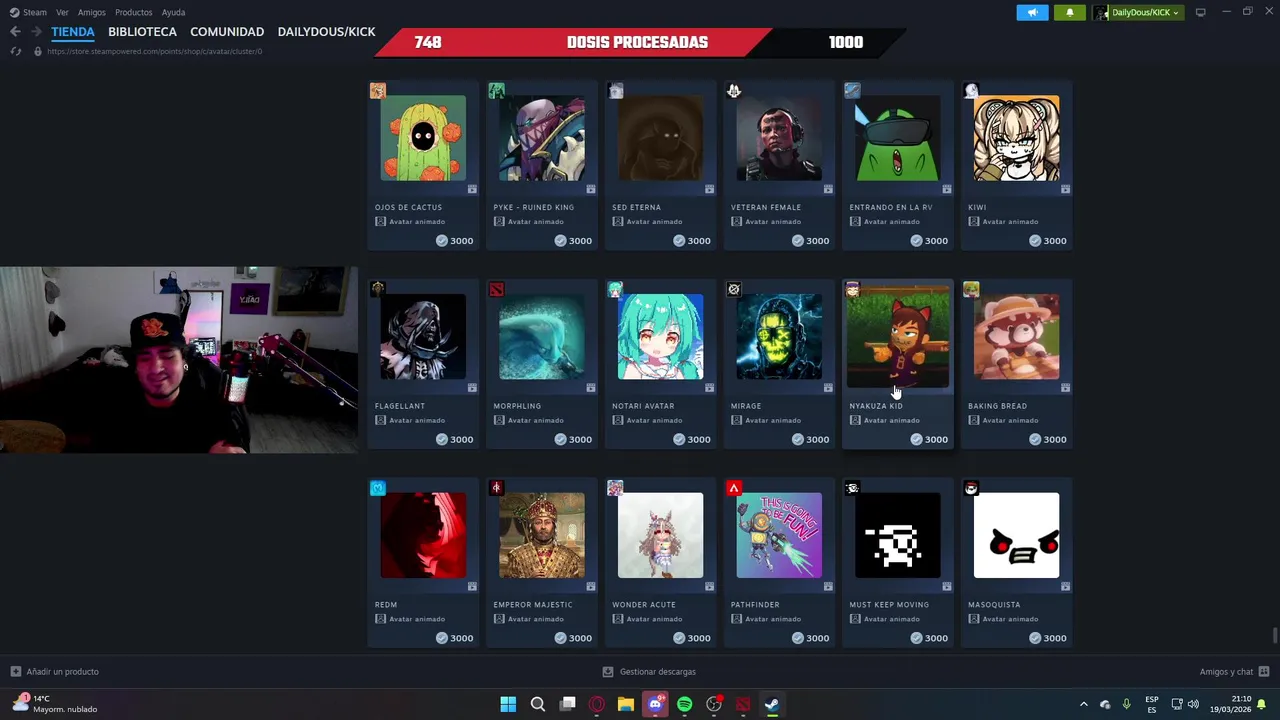Switch to the BIBLIOTECA tab
1280x720 pixels.
[x=142, y=32]
